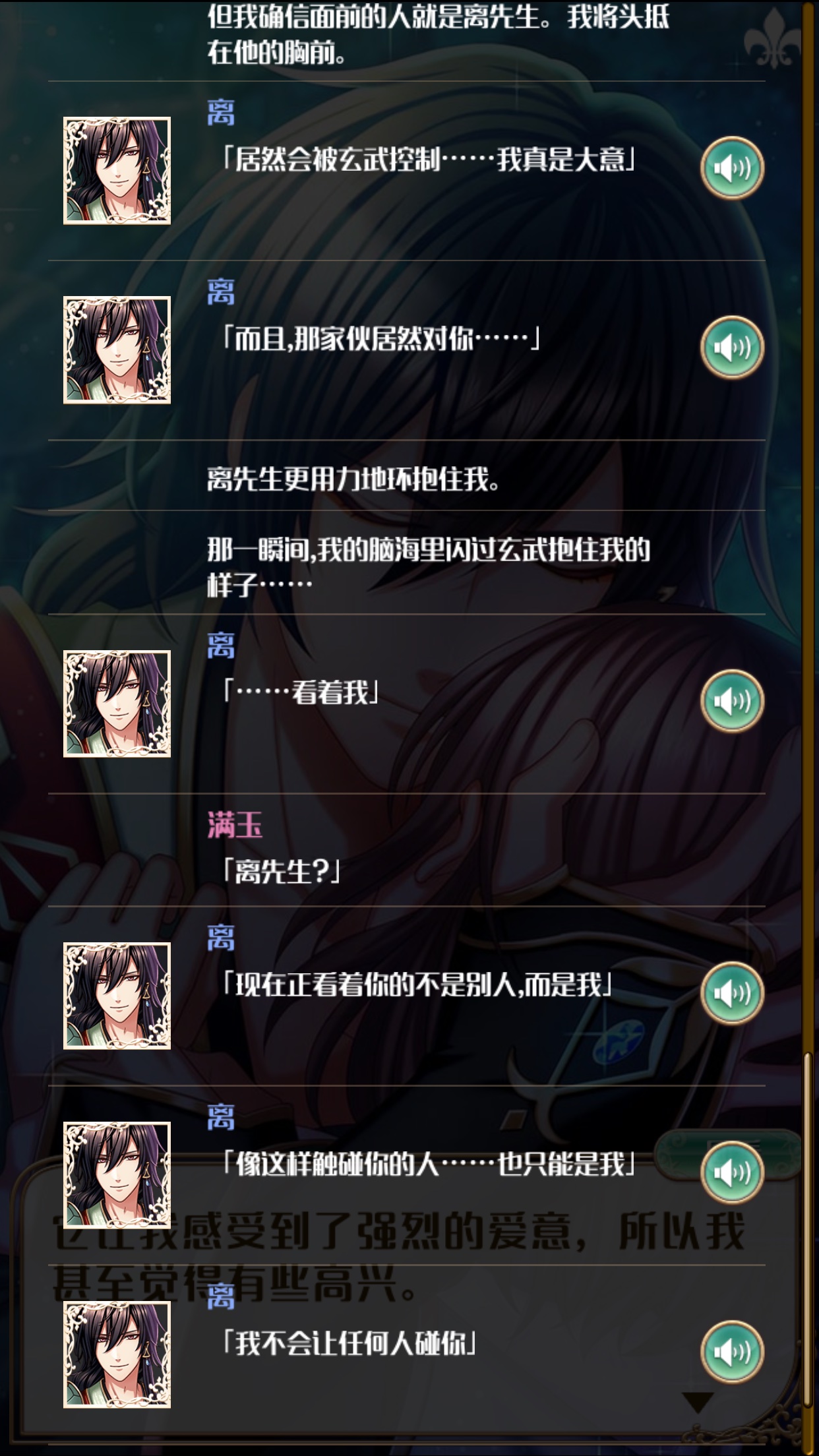819x1456 pixels.
Task: Play voice for 「像这样触碰你的人……也只能是我」
Action: tap(732, 1172)
